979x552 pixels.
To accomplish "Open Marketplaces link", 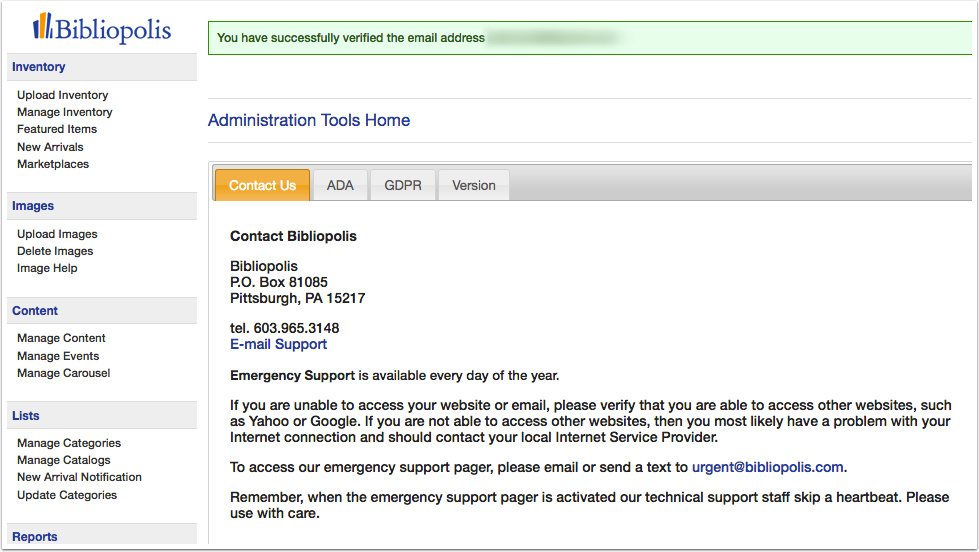I will click(53, 164).
